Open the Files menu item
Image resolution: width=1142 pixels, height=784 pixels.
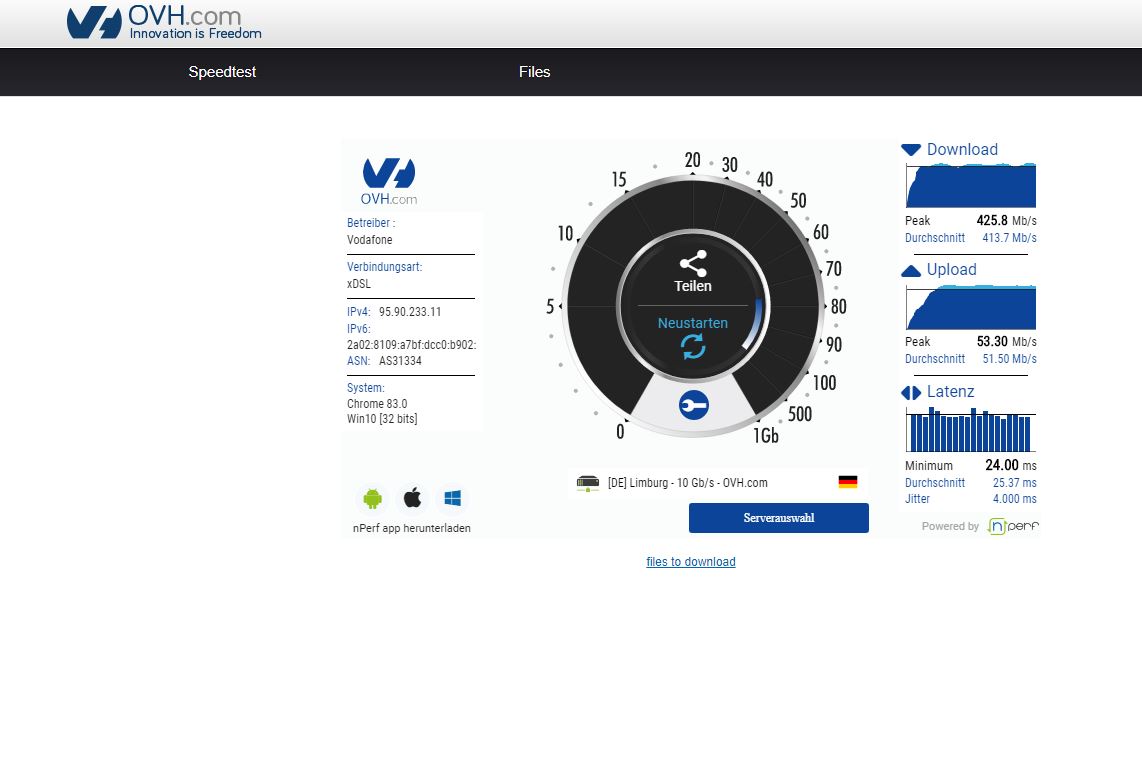(x=535, y=72)
